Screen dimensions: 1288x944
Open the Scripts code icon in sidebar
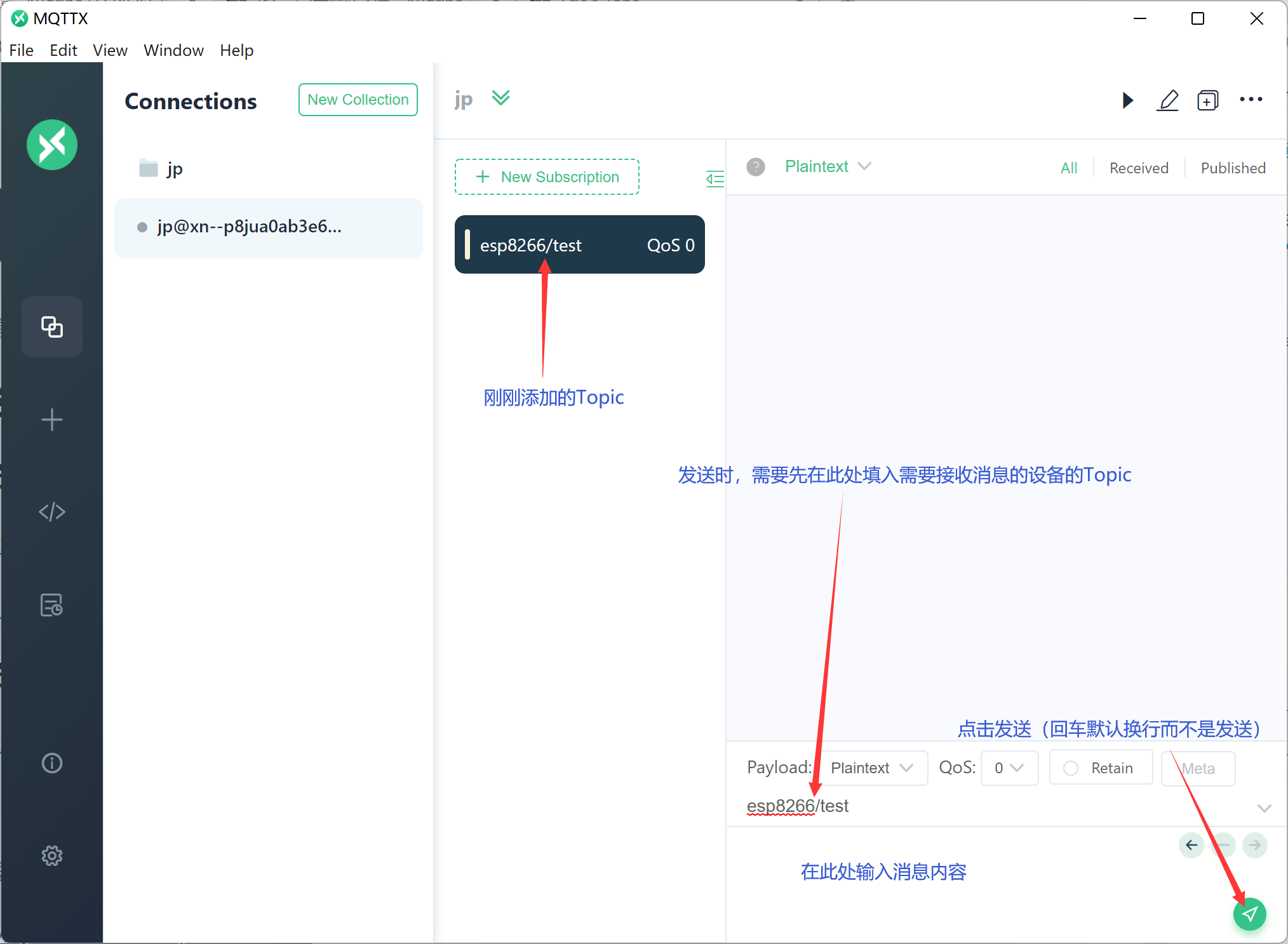click(x=51, y=512)
